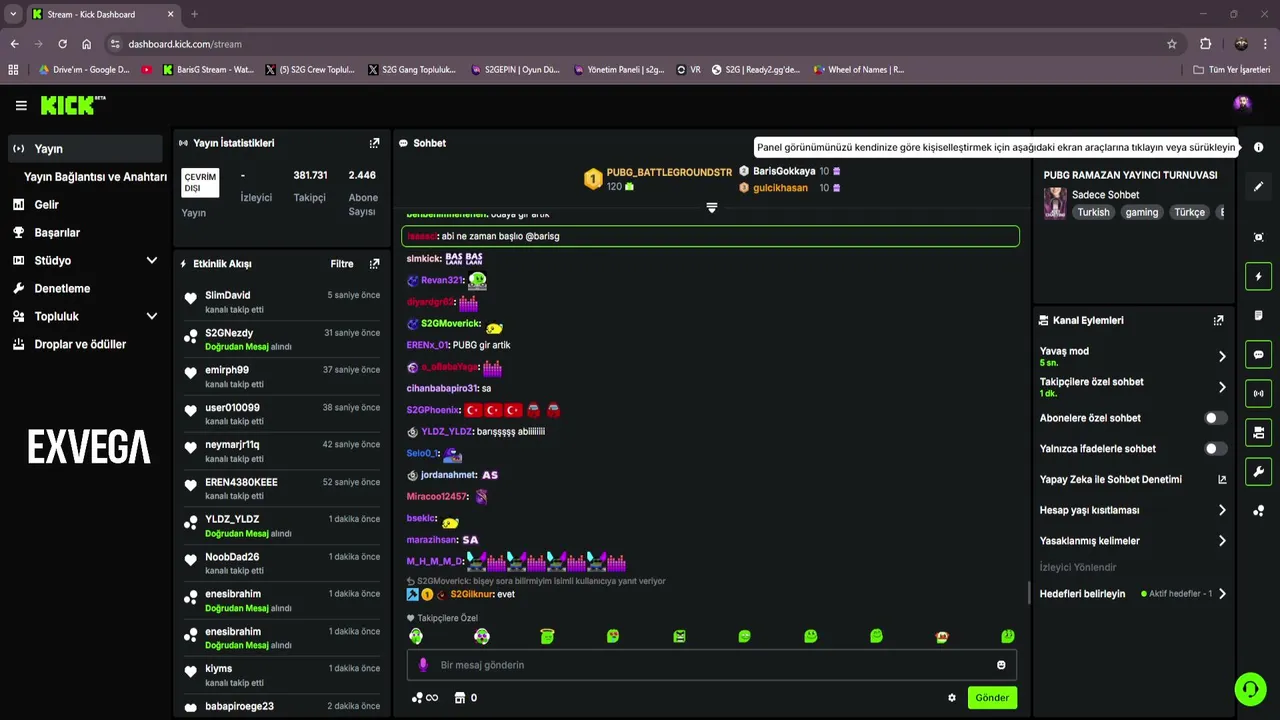The image size is (1280, 720).
Task: Expand the Stüdyo sidebar menu
Action: pyautogui.click(x=152, y=261)
